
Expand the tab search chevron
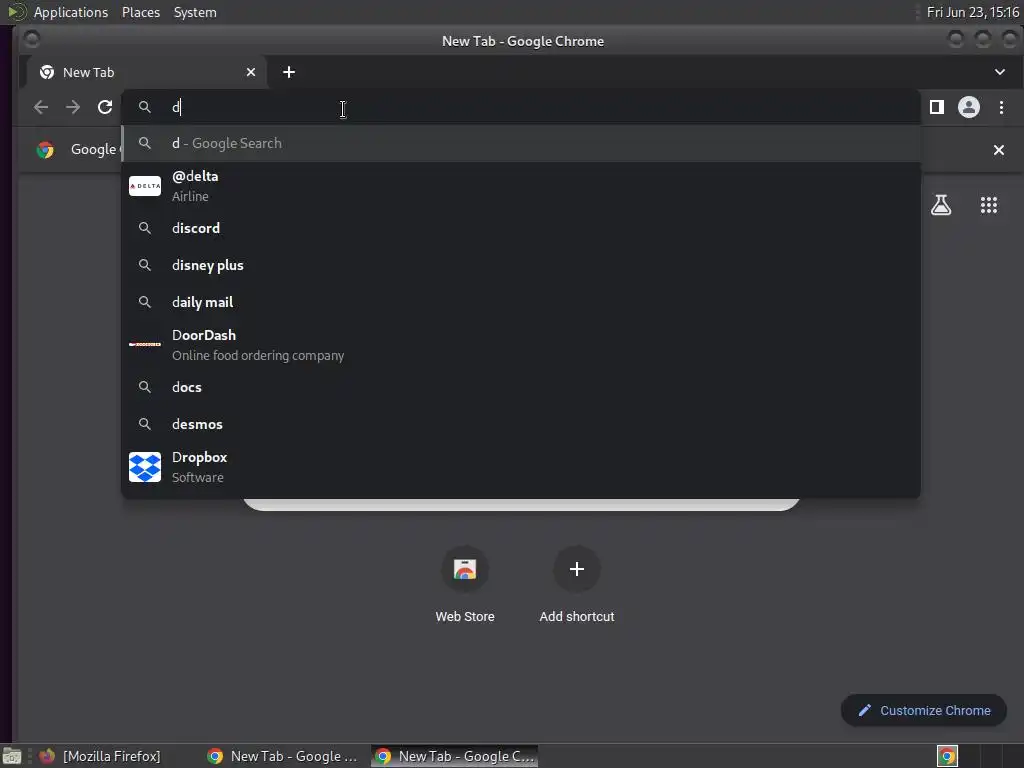pos(999,72)
